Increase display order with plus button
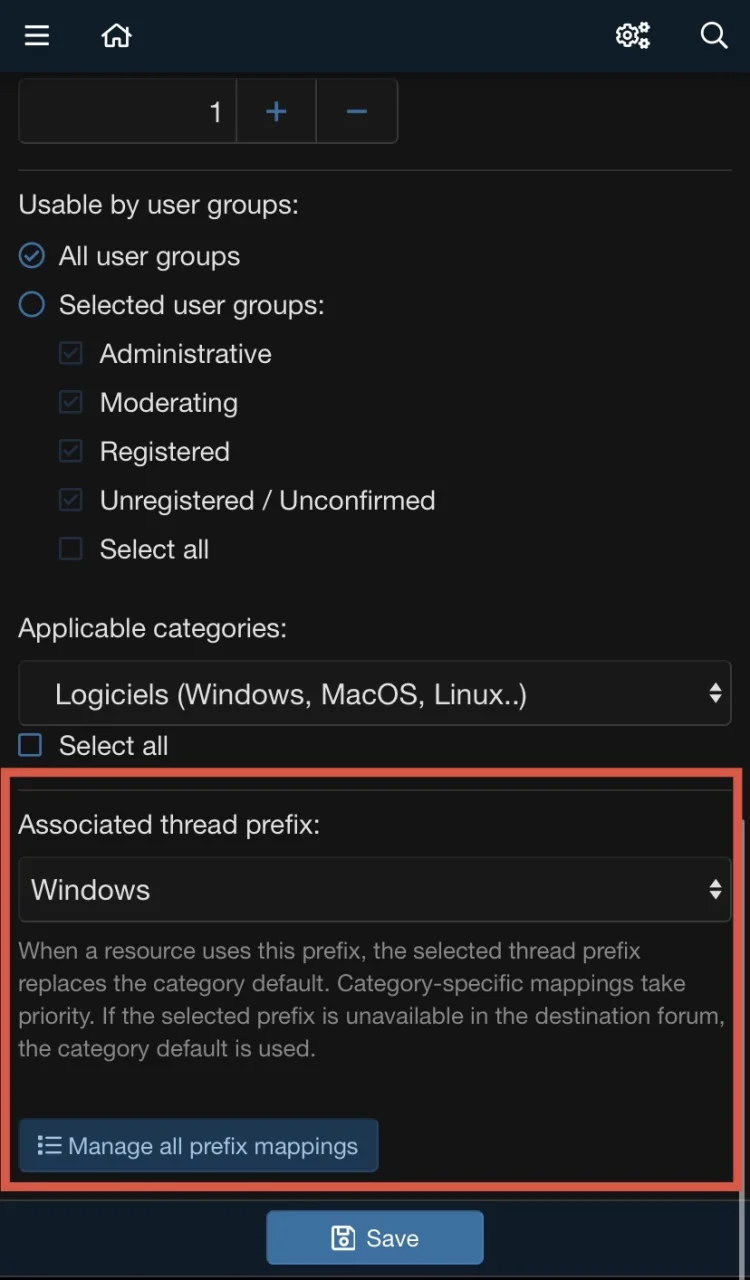The image size is (750, 1280). tap(276, 111)
